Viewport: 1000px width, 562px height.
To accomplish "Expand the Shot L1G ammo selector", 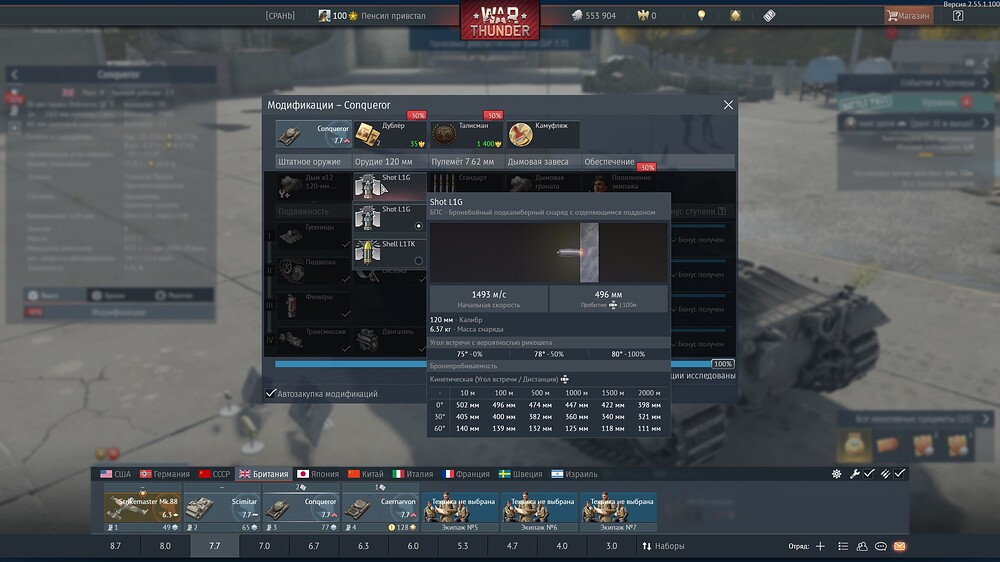I will (x=390, y=185).
